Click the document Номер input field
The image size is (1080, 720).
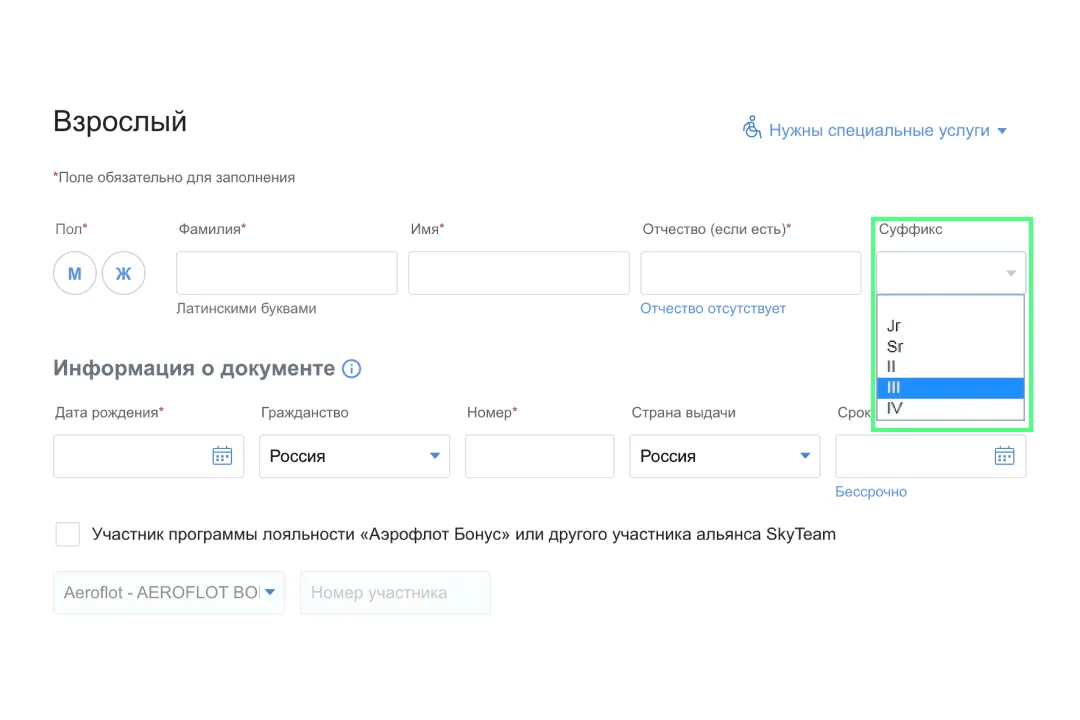tap(540, 456)
